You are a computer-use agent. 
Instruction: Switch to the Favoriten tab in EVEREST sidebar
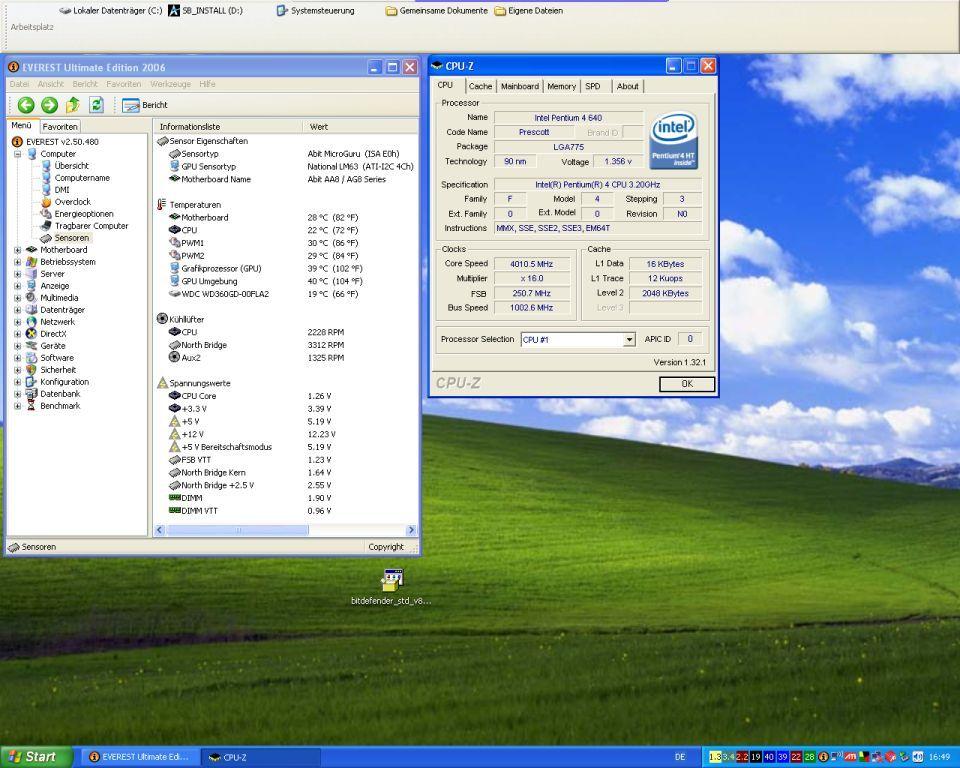(x=60, y=126)
